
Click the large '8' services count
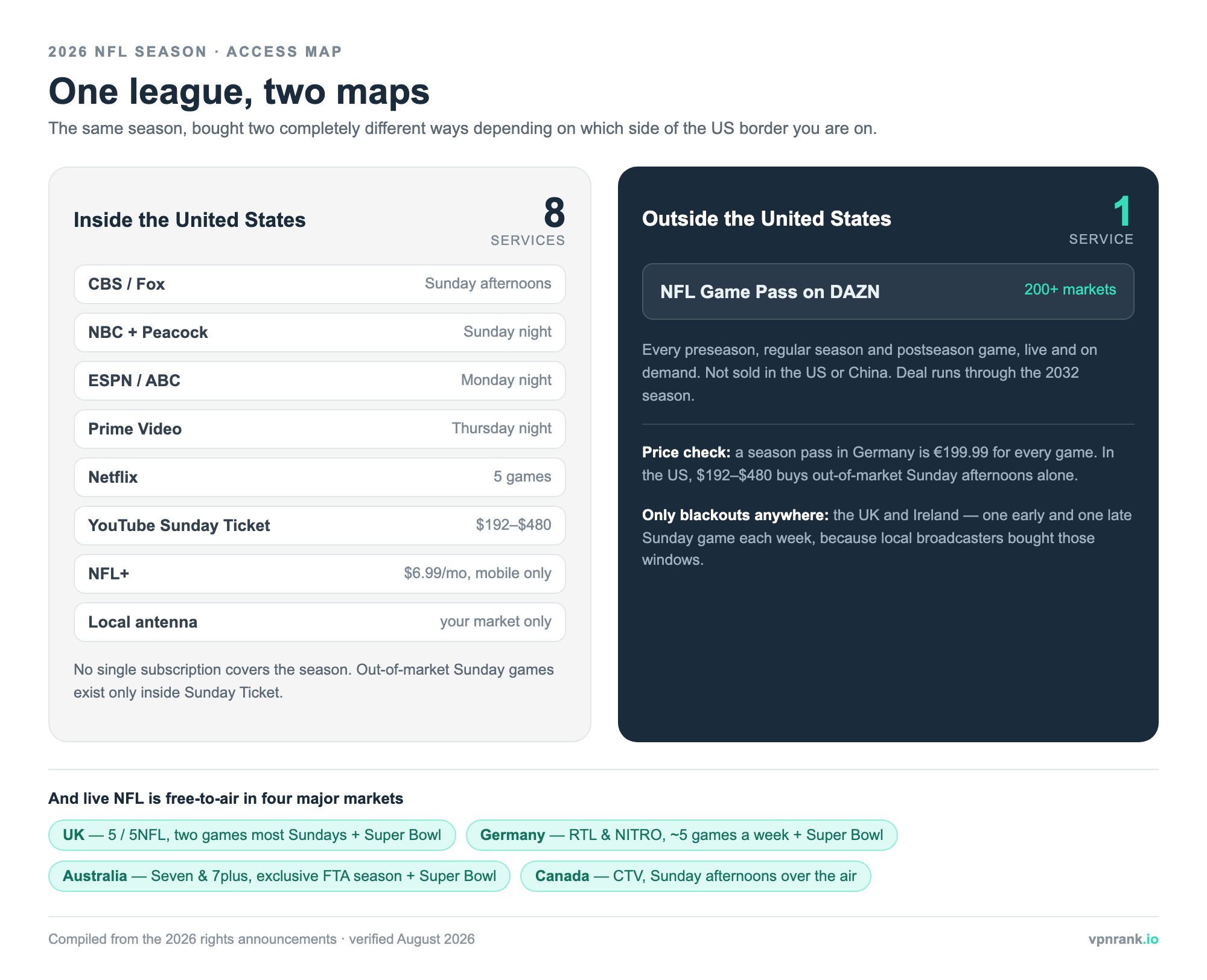pos(554,213)
